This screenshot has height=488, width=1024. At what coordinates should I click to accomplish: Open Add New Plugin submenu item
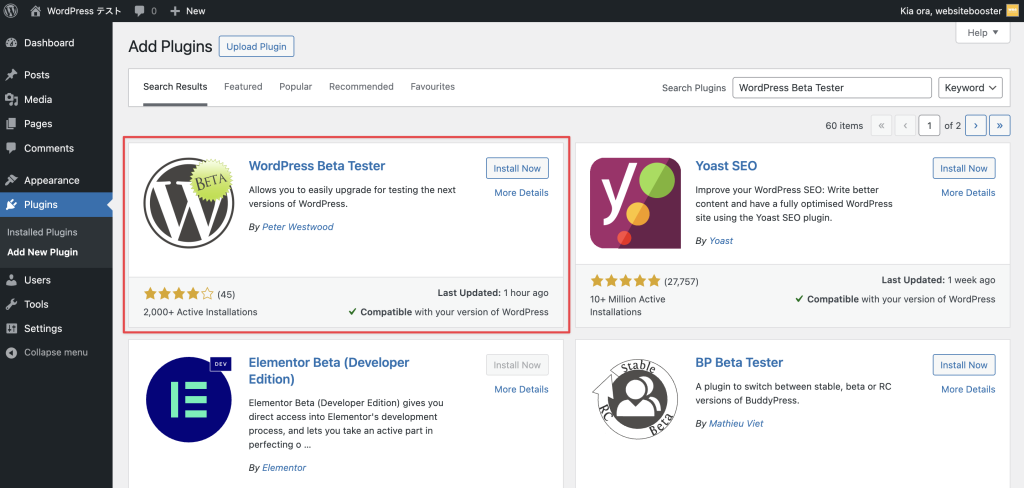click(x=42, y=252)
